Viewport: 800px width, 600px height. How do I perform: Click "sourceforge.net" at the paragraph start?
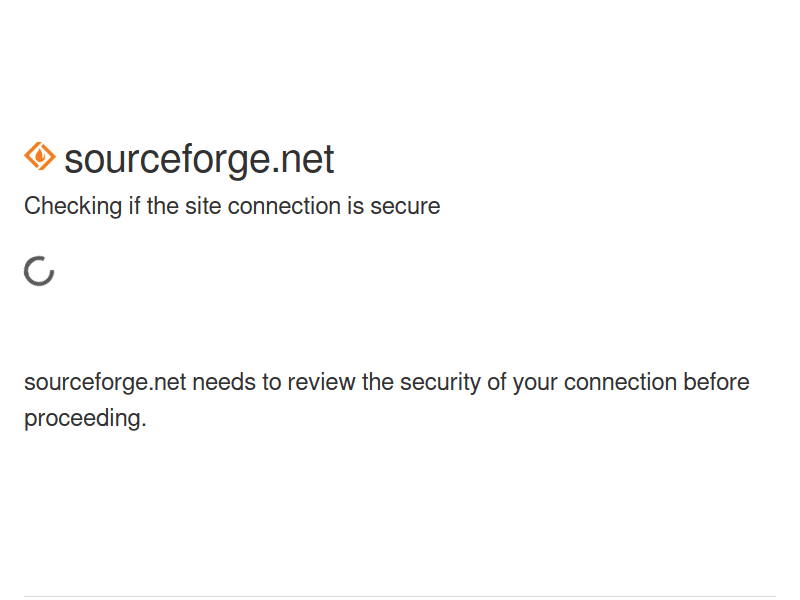tap(105, 383)
